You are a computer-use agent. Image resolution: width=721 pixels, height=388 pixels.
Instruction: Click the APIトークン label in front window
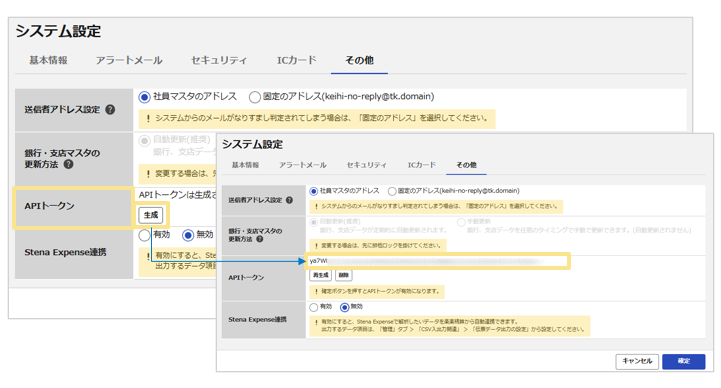(x=246, y=278)
